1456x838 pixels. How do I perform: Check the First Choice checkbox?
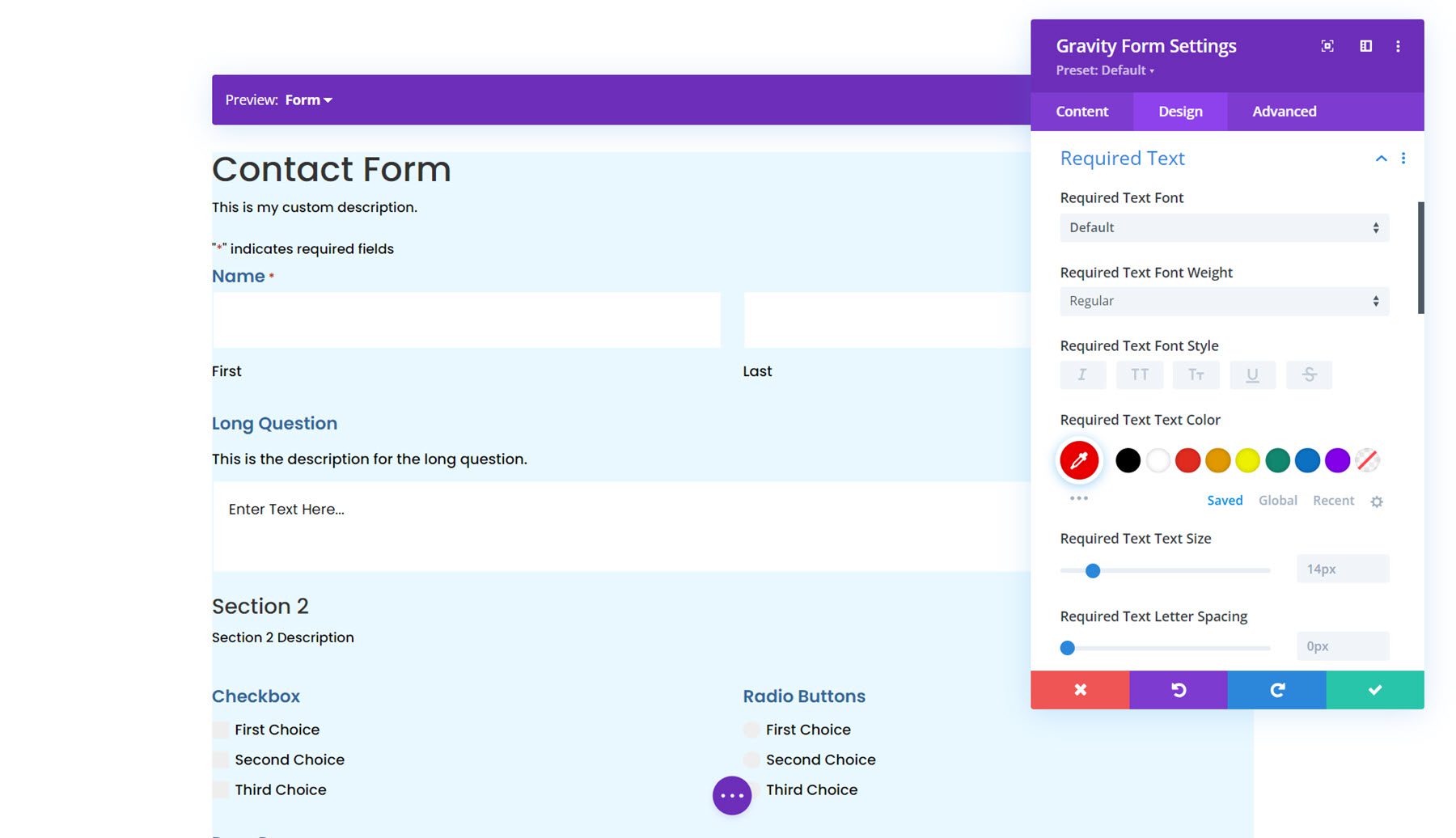pos(220,729)
